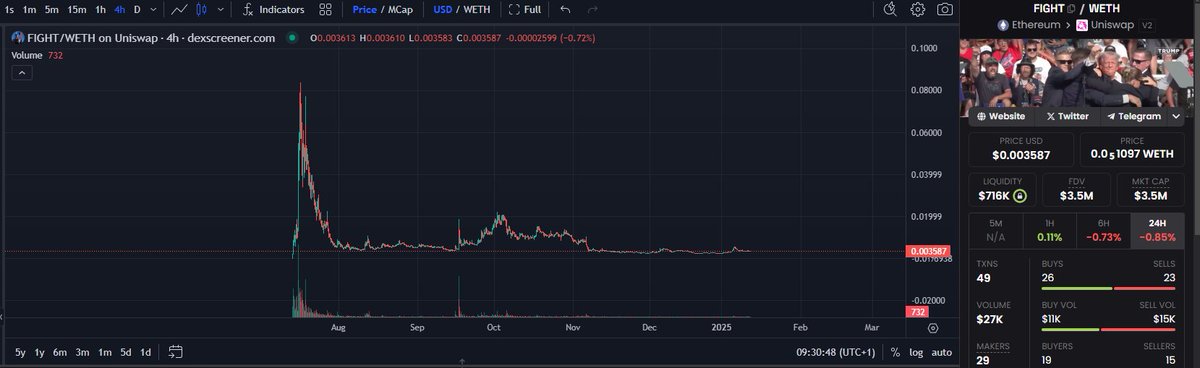
Task: Toggle auto scale
Action: pyautogui.click(x=941, y=352)
